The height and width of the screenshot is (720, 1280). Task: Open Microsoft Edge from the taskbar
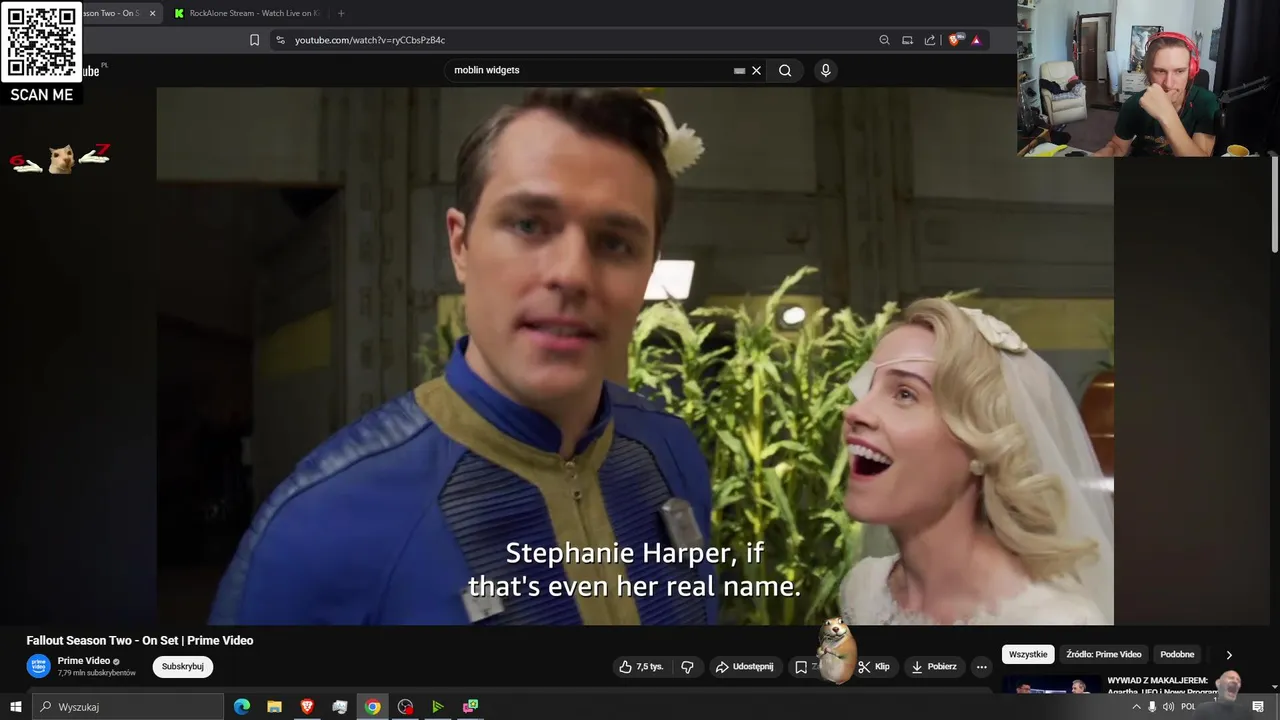click(x=242, y=707)
